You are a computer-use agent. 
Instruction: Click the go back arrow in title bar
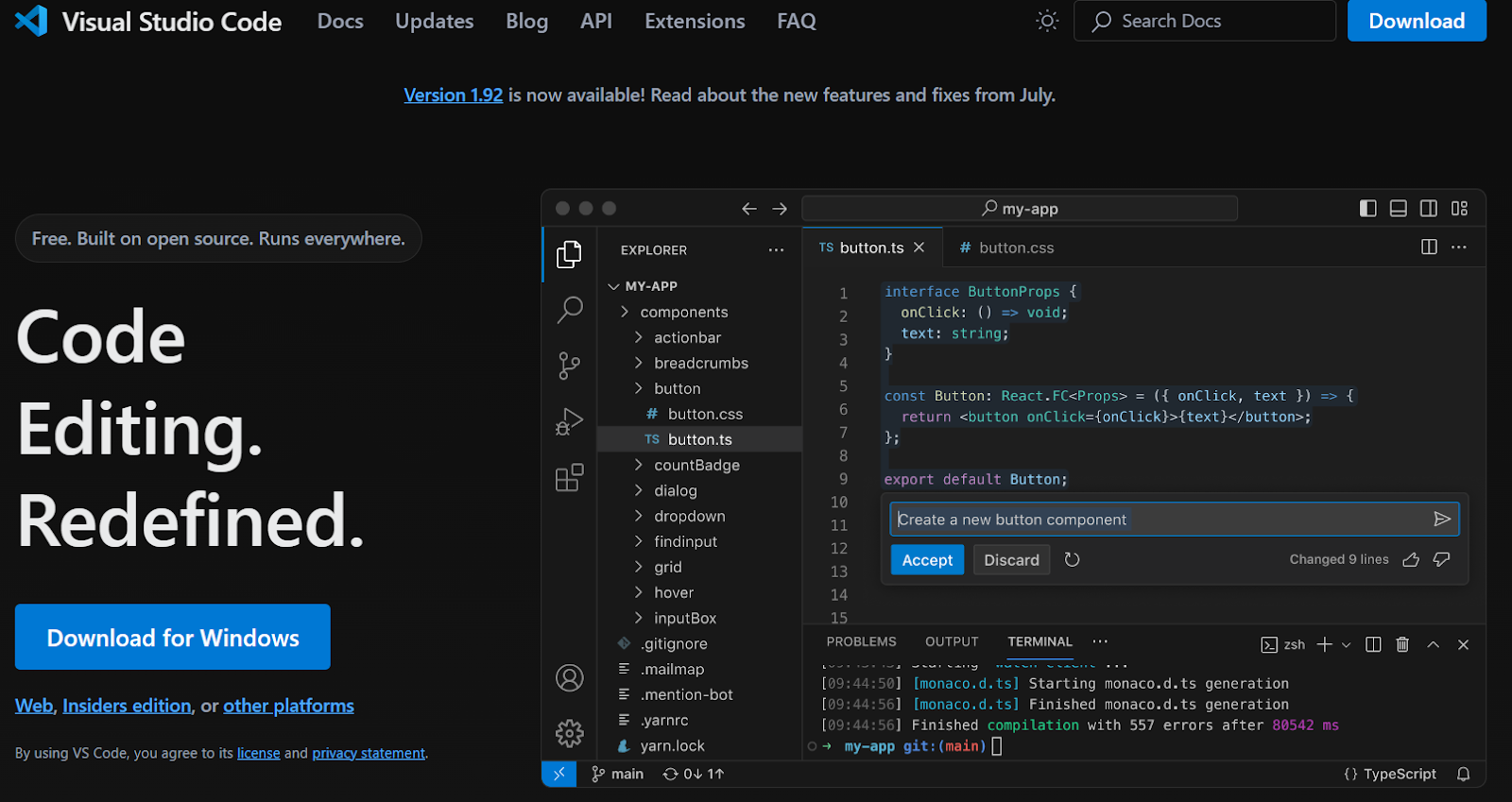[x=749, y=209]
